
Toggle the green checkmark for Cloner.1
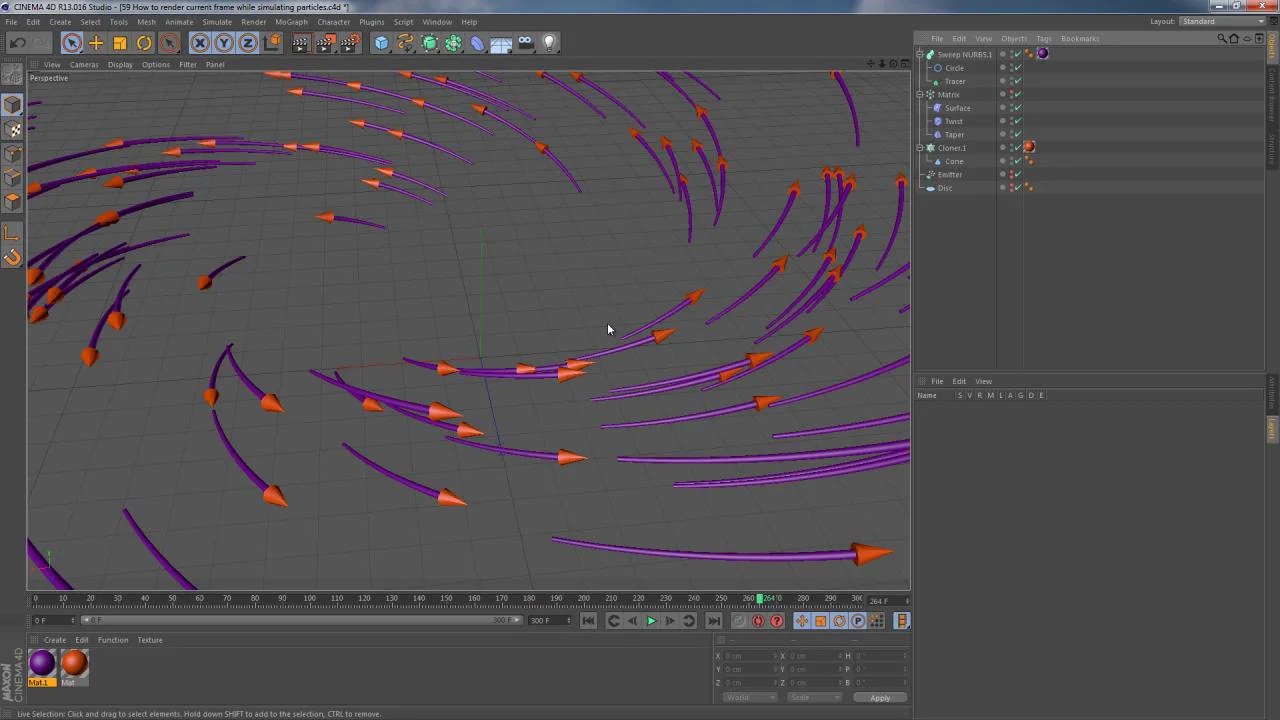coord(1018,148)
